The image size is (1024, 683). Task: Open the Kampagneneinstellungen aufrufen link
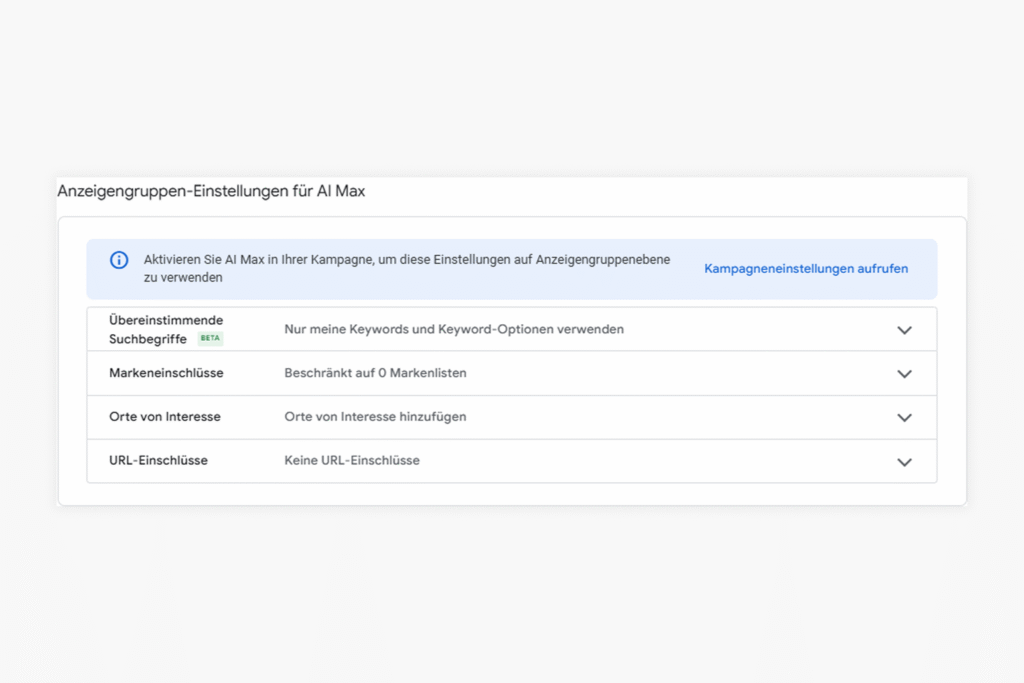pyautogui.click(x=806, y=268)
